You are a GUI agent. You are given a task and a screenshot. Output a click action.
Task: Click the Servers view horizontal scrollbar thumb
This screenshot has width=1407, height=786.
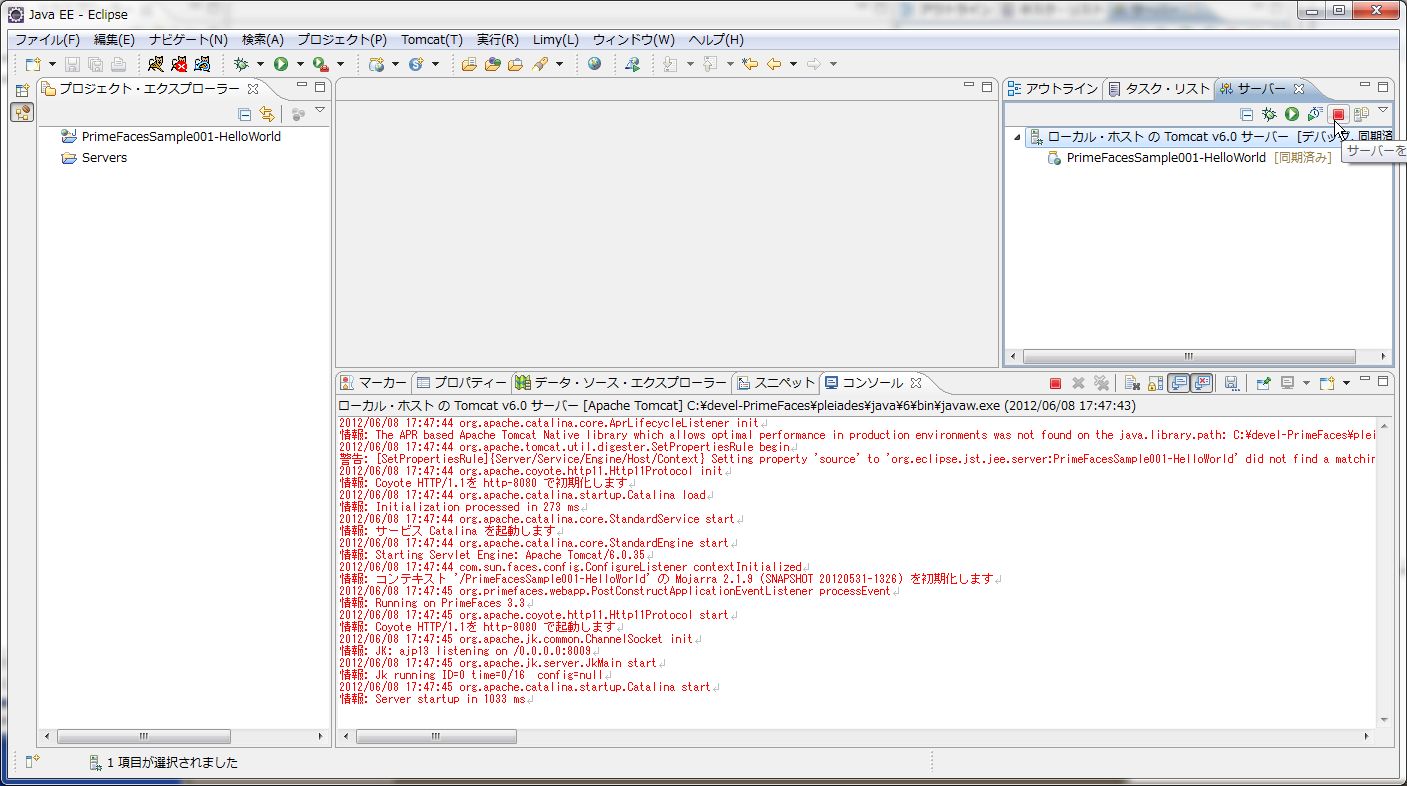[1189, 356]
